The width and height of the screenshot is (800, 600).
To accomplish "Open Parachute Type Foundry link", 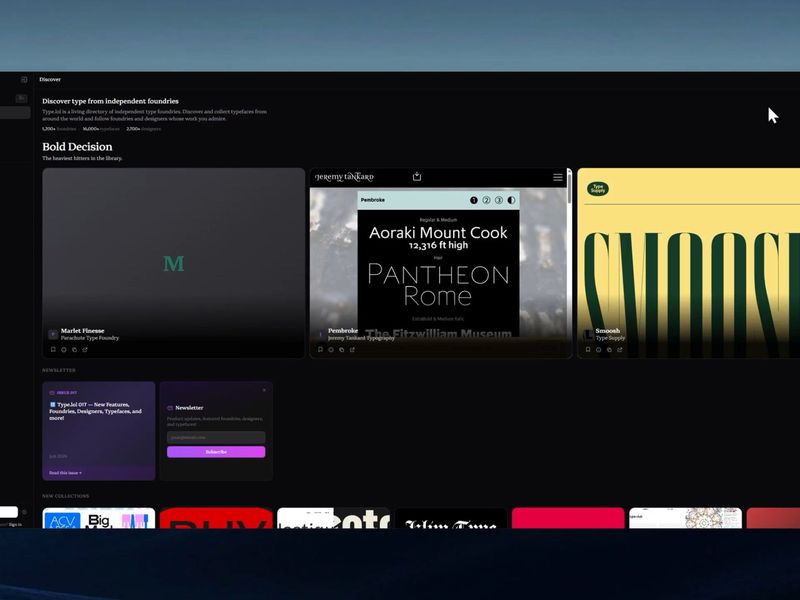I will [x=90, y=338].
